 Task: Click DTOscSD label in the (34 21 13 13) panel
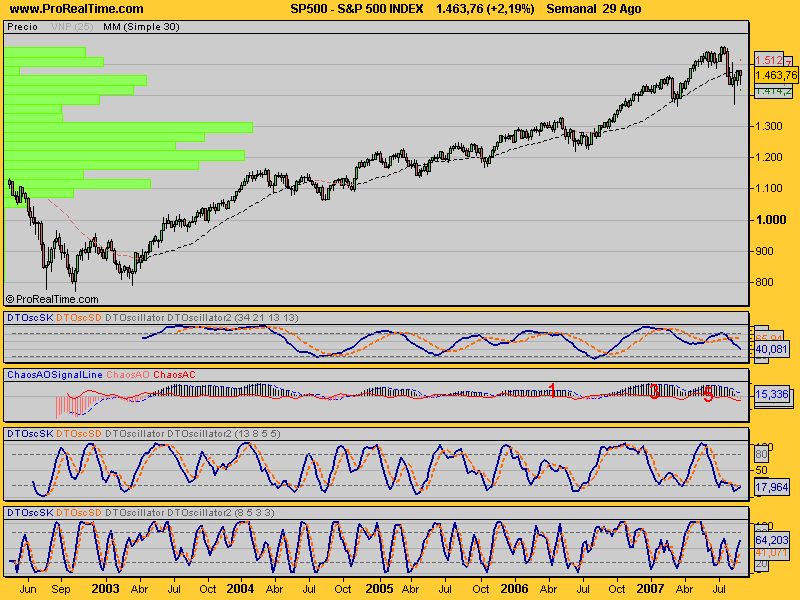[x=79, y=318]
